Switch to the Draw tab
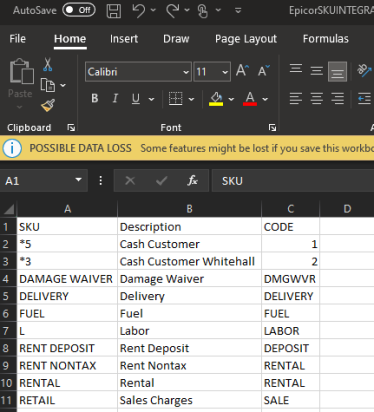Screen dimensions: 374x412 176,39
